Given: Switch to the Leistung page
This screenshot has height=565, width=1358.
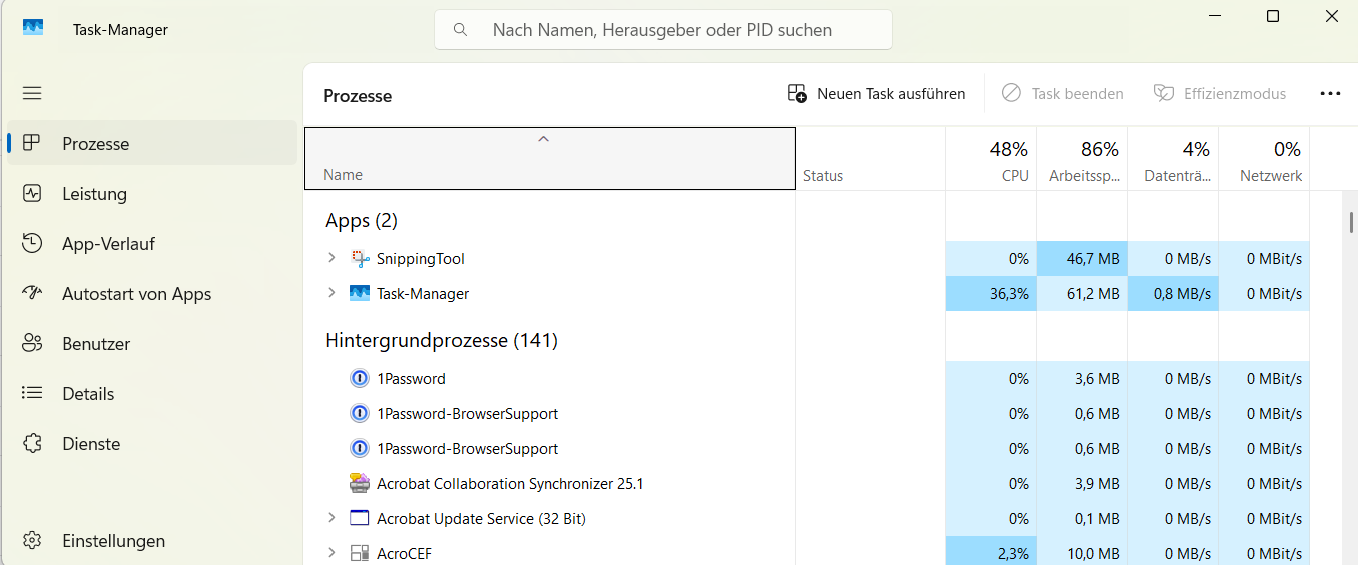Looking at the screenshot, I should click(152, 193).
